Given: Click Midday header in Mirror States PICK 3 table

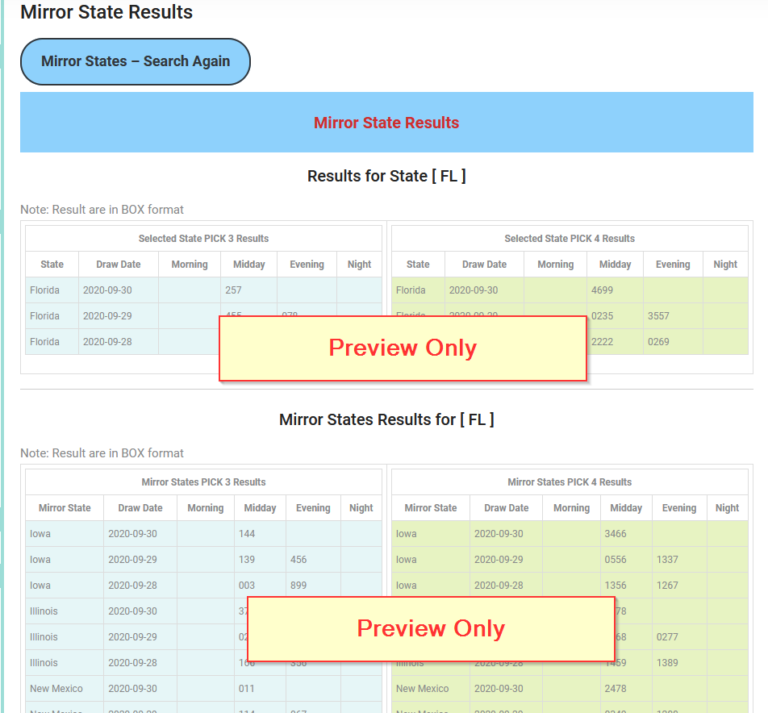Looking at the screenshot, I should tap(260, 508).
